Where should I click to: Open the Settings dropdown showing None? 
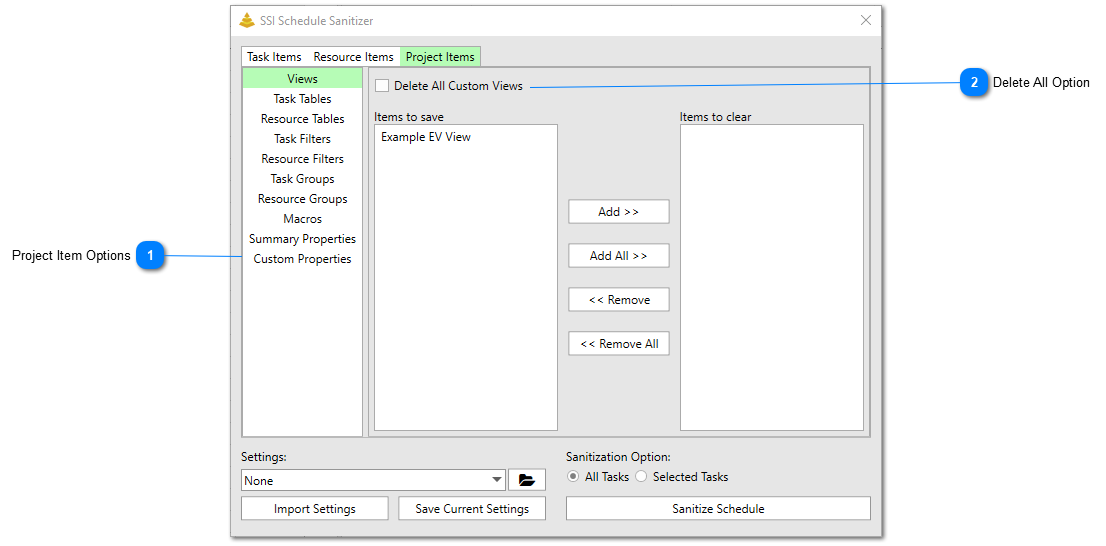tap(373, 480)
